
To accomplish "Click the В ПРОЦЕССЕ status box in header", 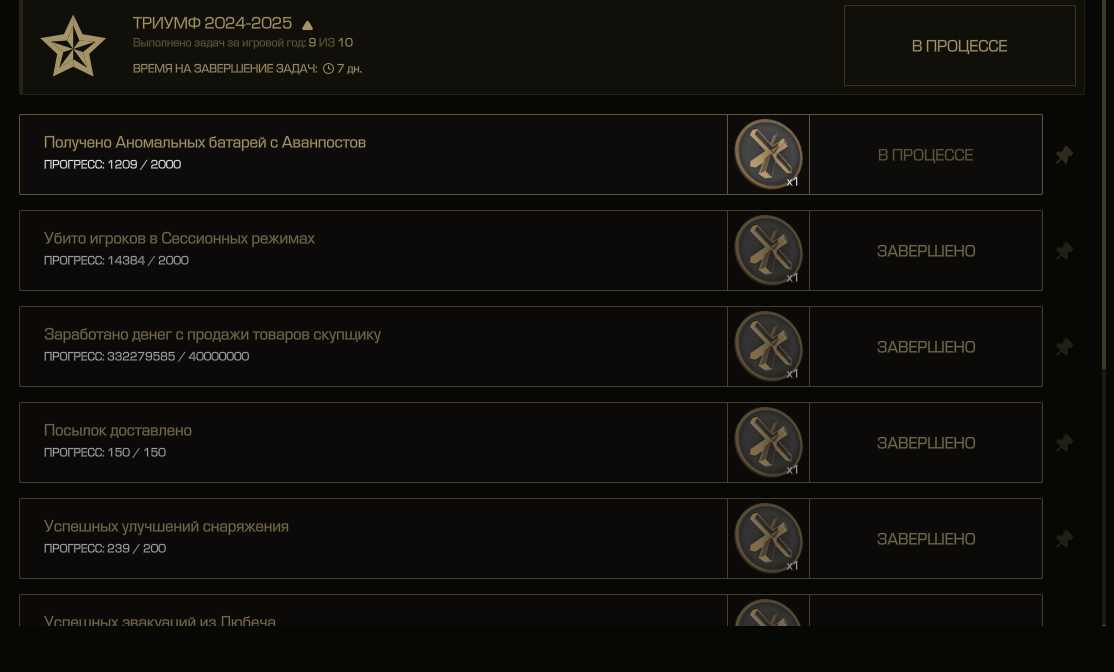I will pos(959,45).
